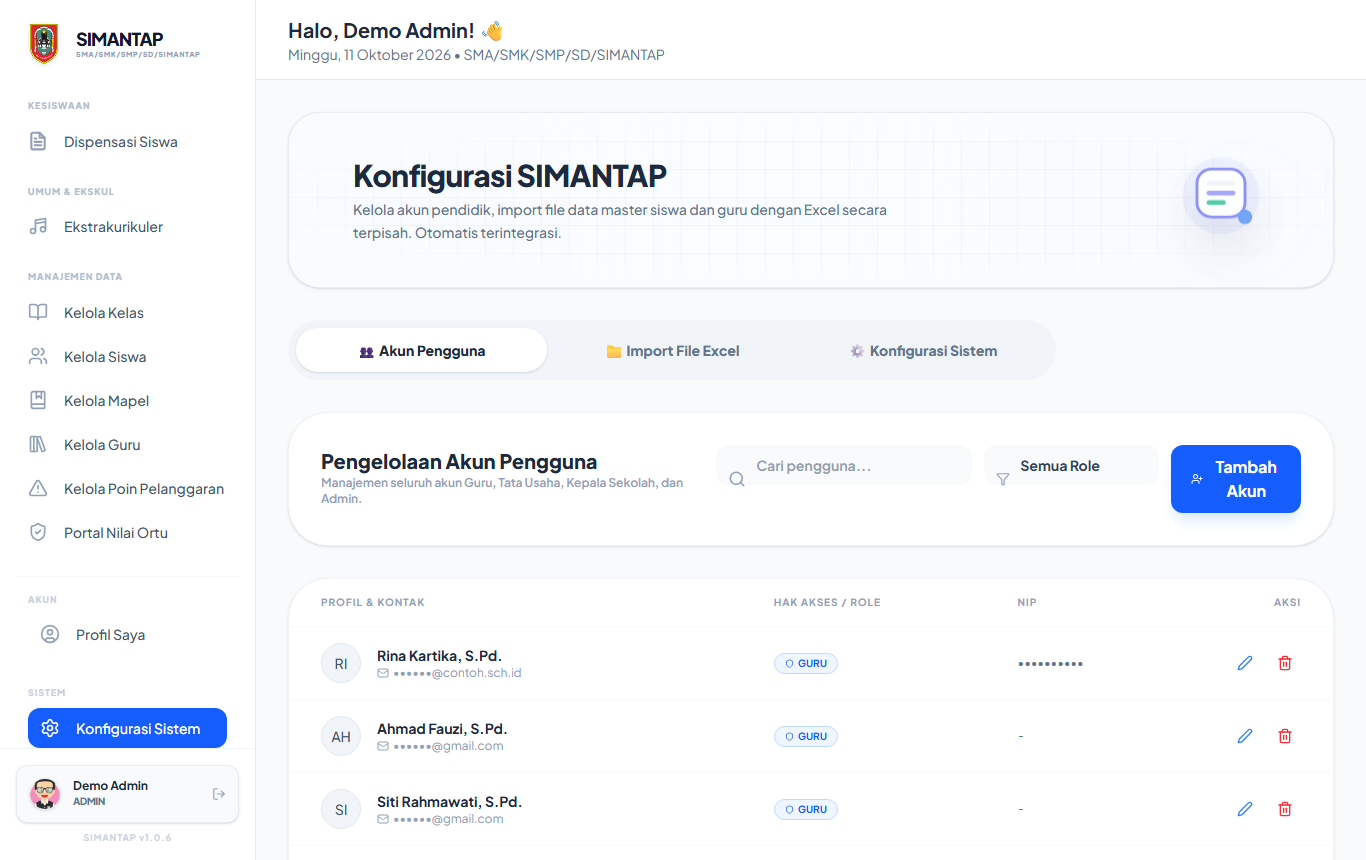Click the name Rina Kartika, S.Pd.
The width and height of the screenshot is (1366, 860).
click(439, 656)
